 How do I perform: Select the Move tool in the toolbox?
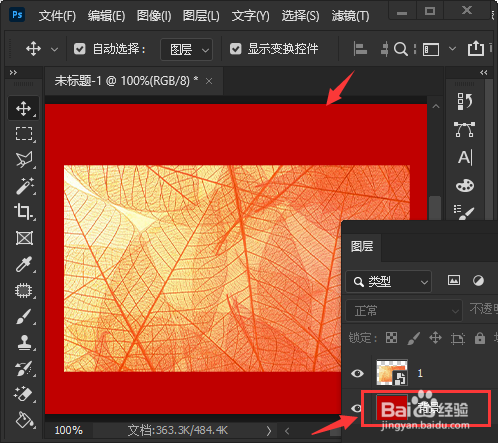click(23, 108)
